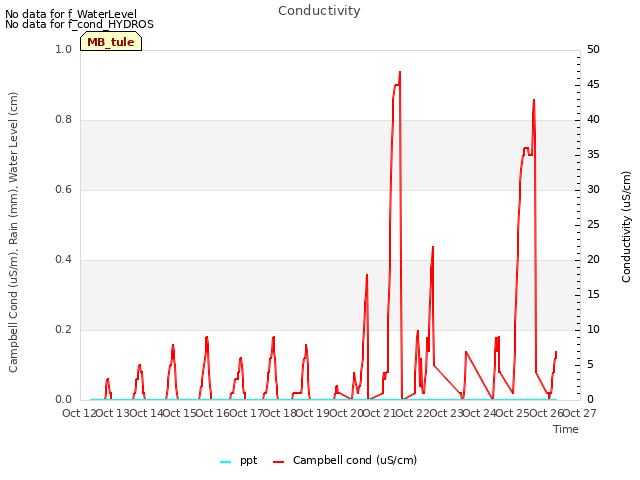Image resolution: width=640 pixels, height=480 pixels.
Task: Click the MB_tule site label
Action: click(111, 42)
